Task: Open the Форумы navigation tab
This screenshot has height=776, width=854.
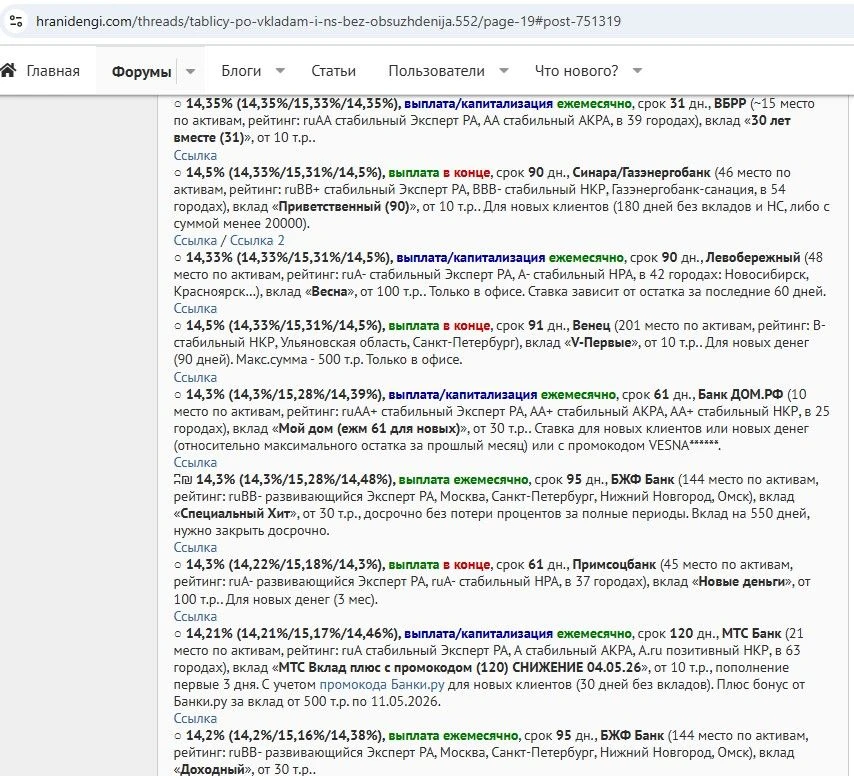Action: coord(141,71)
